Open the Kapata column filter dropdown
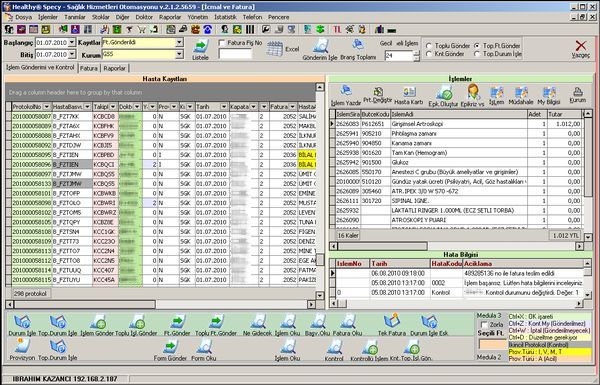The height and width of the screenshot is (385, 600). 253,107
